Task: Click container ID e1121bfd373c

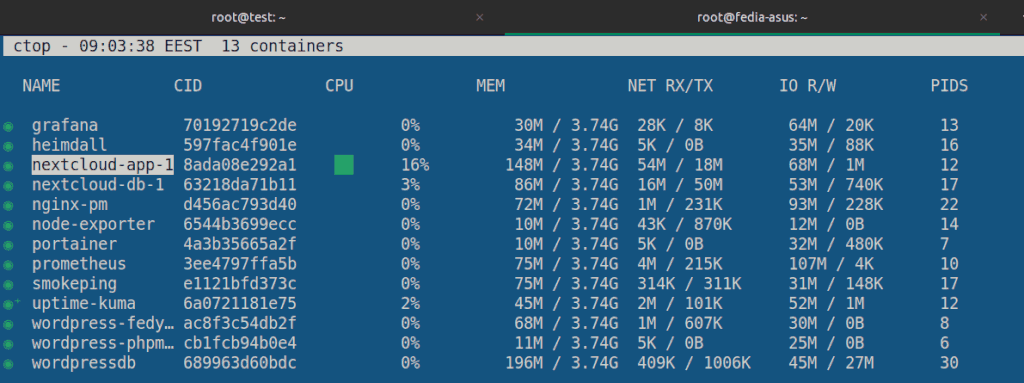Action: click(x=240, y=284)
